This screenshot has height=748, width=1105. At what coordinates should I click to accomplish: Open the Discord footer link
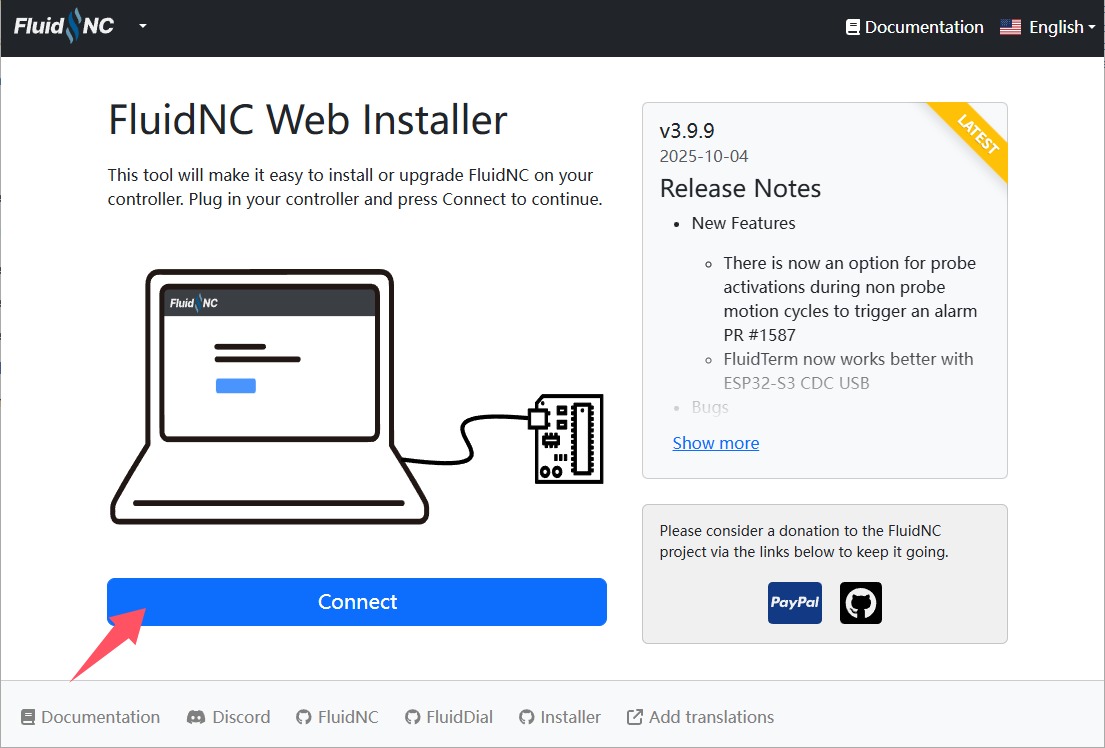coord(228,717)
